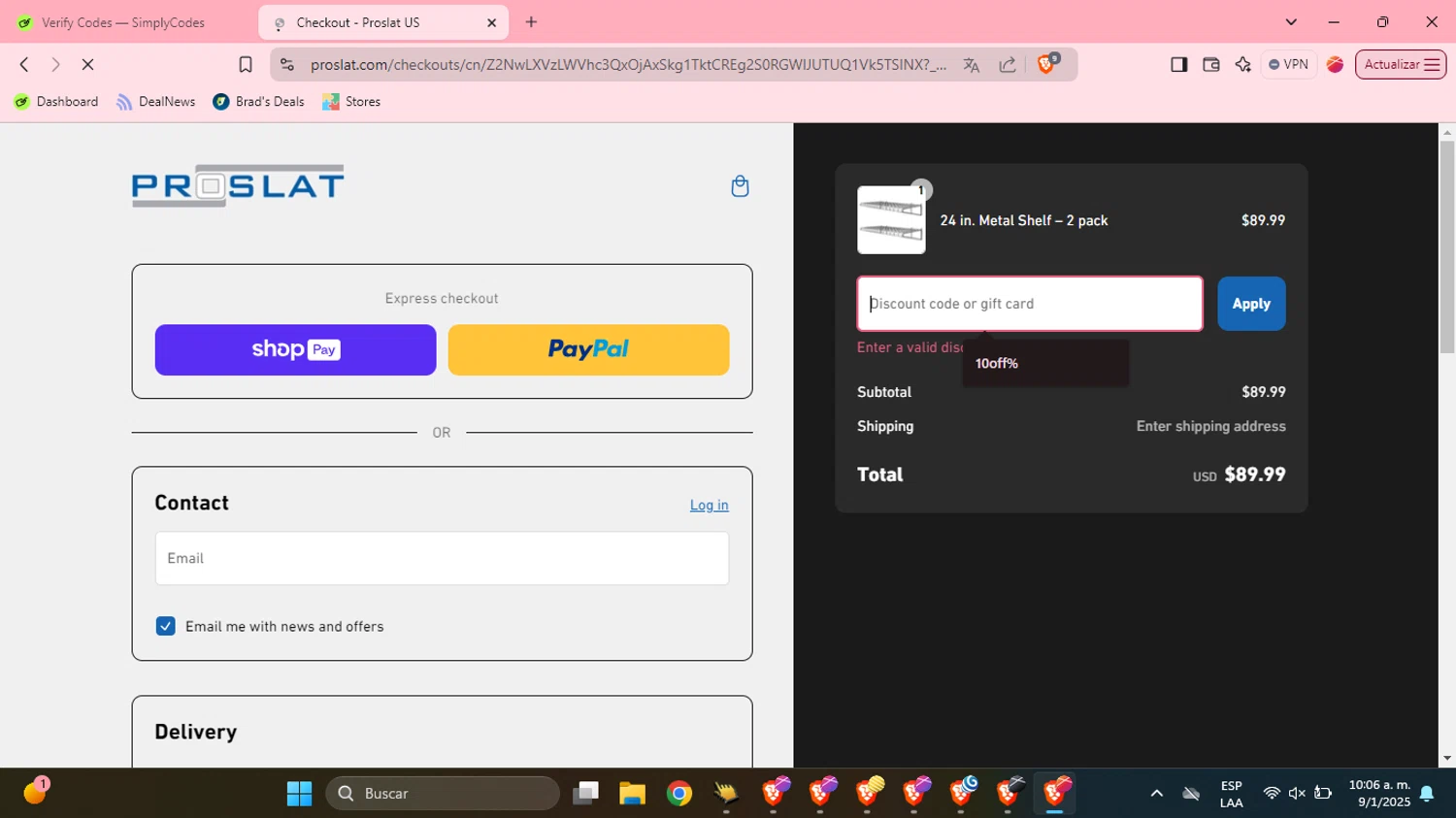Click the translate page icon

coord(971,65)
